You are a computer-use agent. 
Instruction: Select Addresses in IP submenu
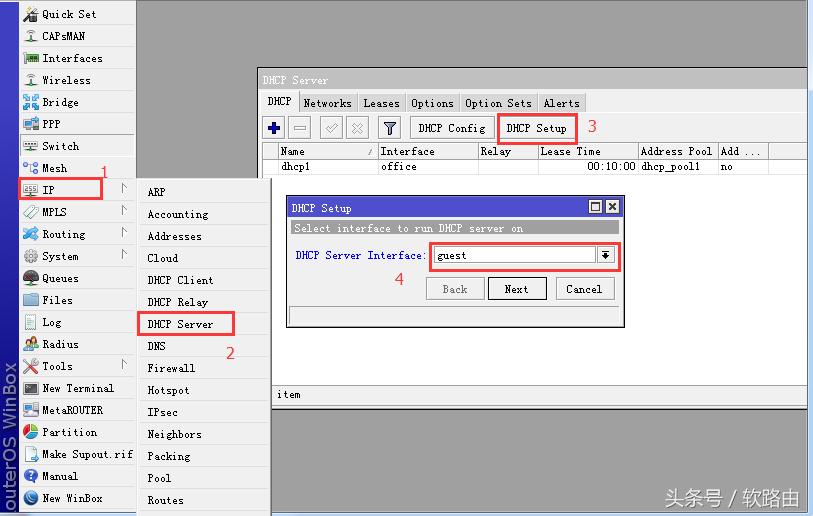203,236
